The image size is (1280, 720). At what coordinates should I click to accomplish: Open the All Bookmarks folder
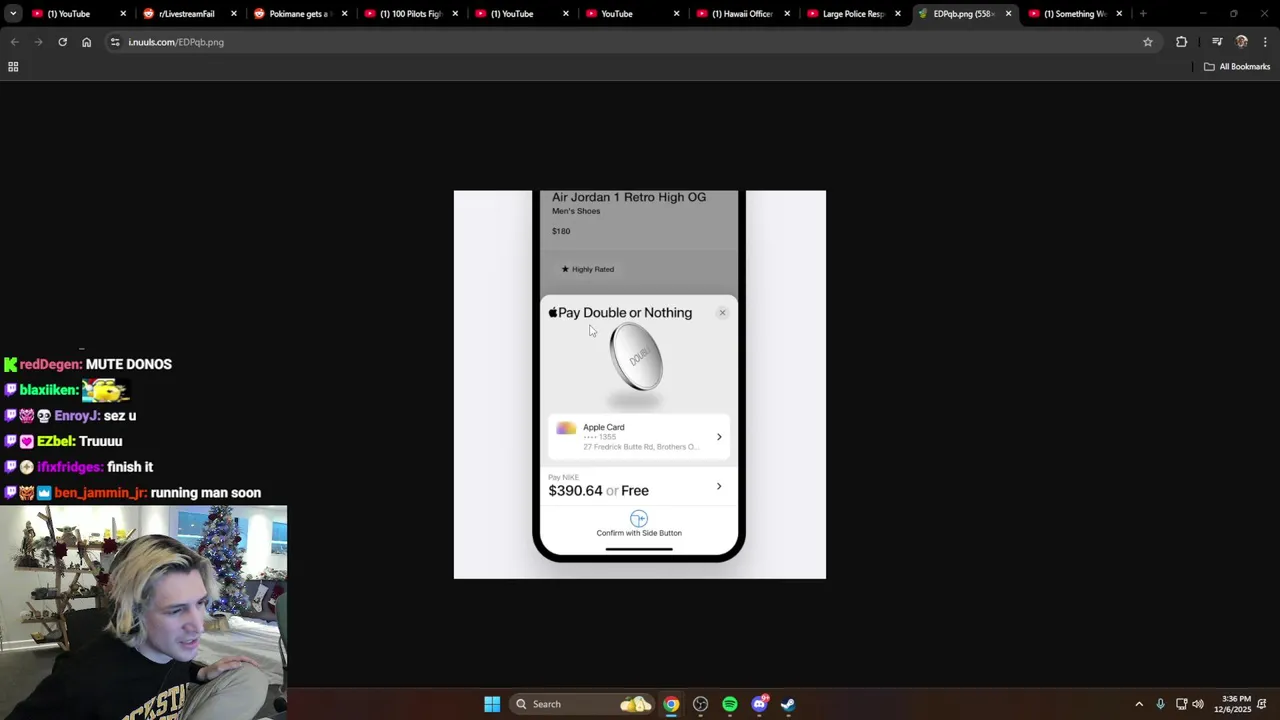point(1236,67)
